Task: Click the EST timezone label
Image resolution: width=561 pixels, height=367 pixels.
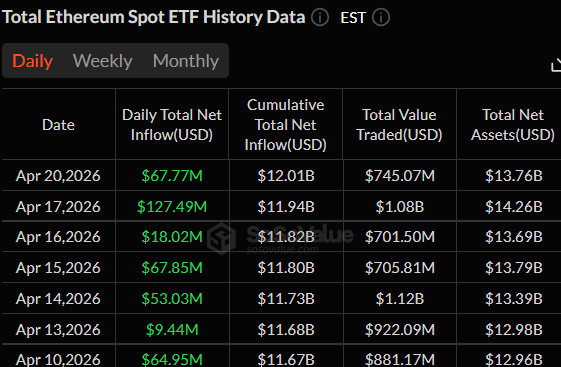Action: pyautogui.click(x=353, y=18)
